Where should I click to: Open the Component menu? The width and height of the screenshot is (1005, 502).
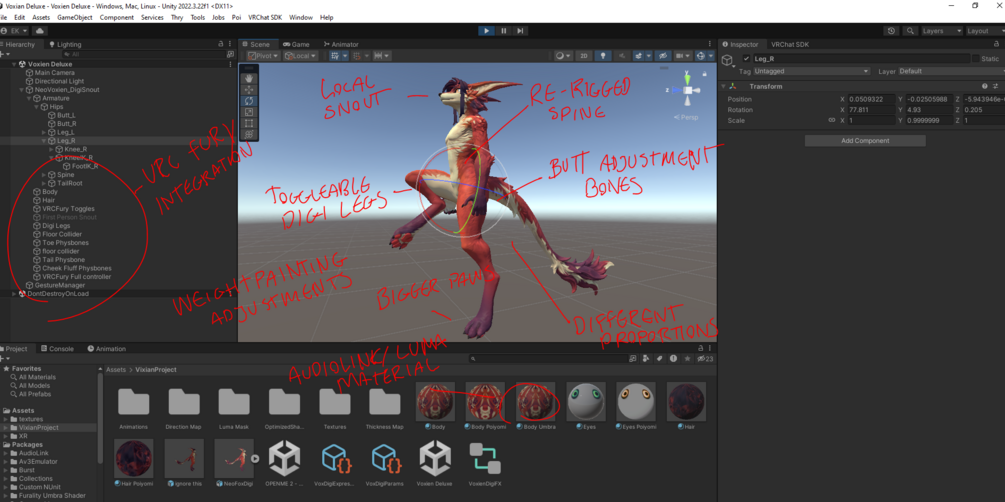pyautogui.click(x=117, y=17)
